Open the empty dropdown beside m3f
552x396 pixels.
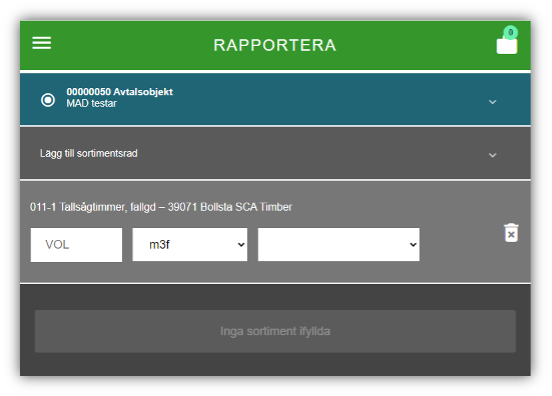point(339,245)
